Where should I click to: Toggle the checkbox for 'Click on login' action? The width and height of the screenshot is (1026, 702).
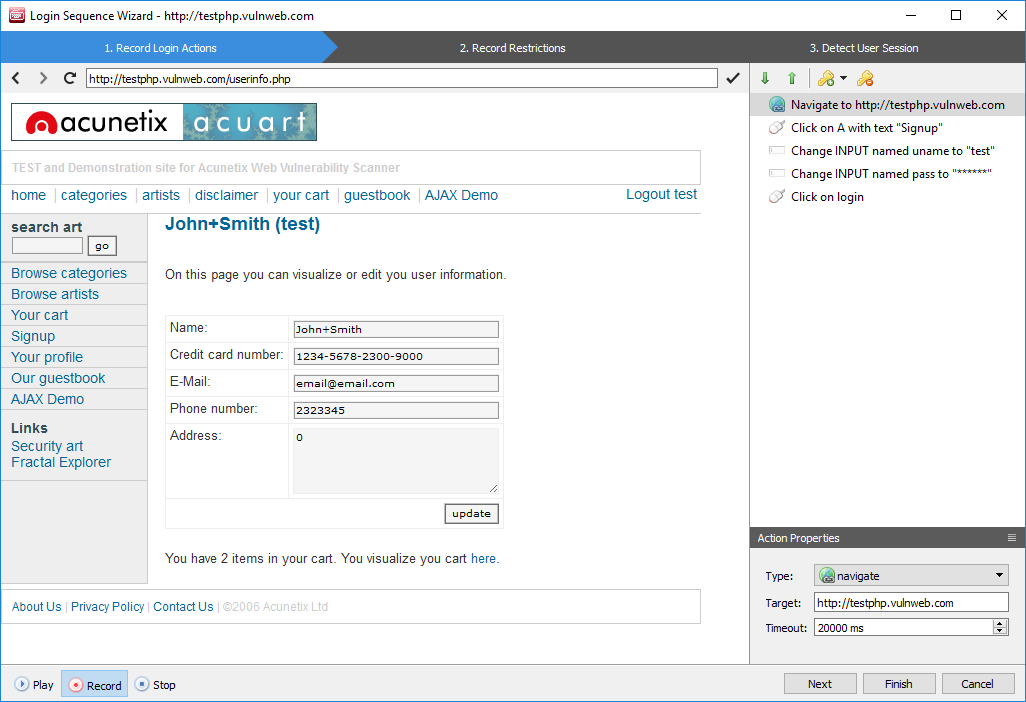[x=777, y=196]
